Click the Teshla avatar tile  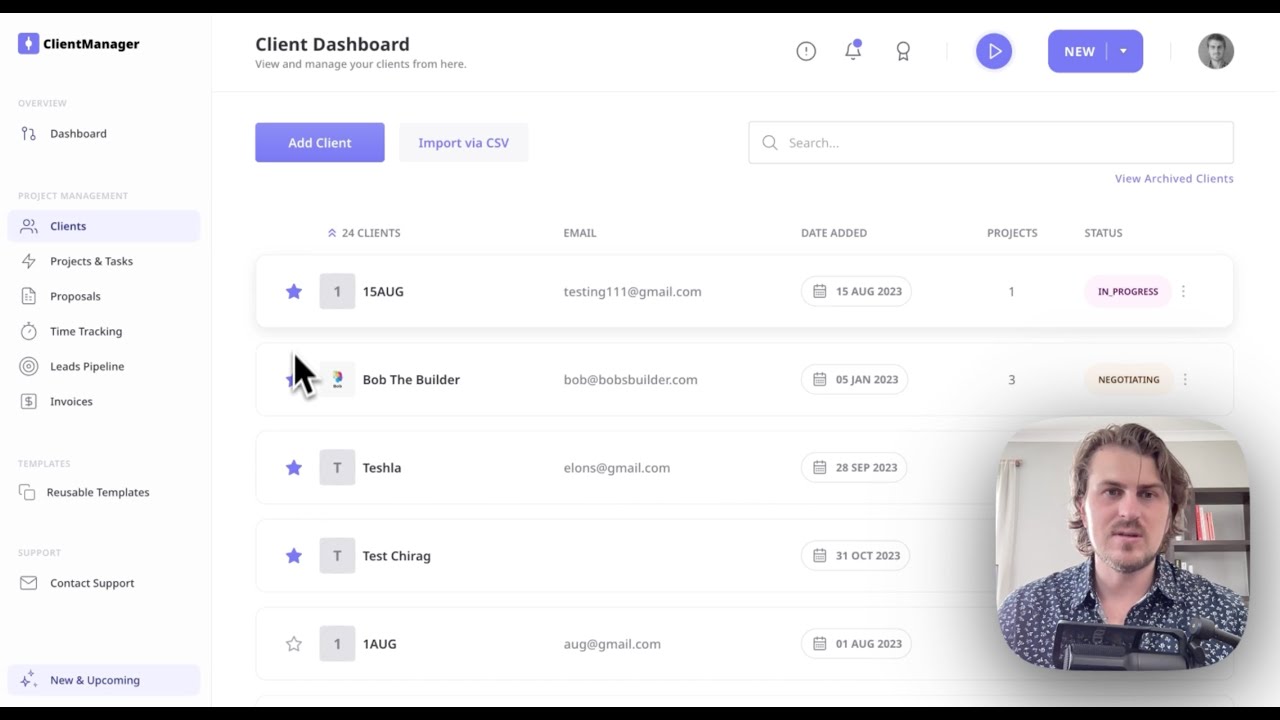(x=337, y=467)
